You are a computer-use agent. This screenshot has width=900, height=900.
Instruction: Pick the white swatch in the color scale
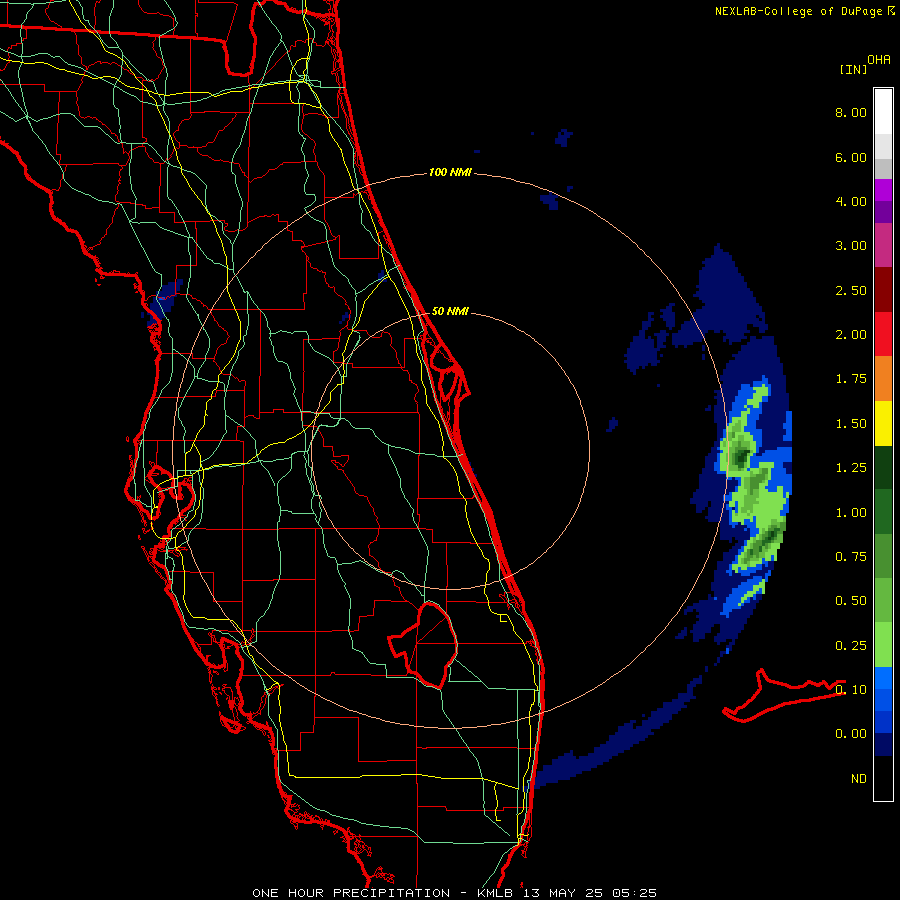pos(883,112)
